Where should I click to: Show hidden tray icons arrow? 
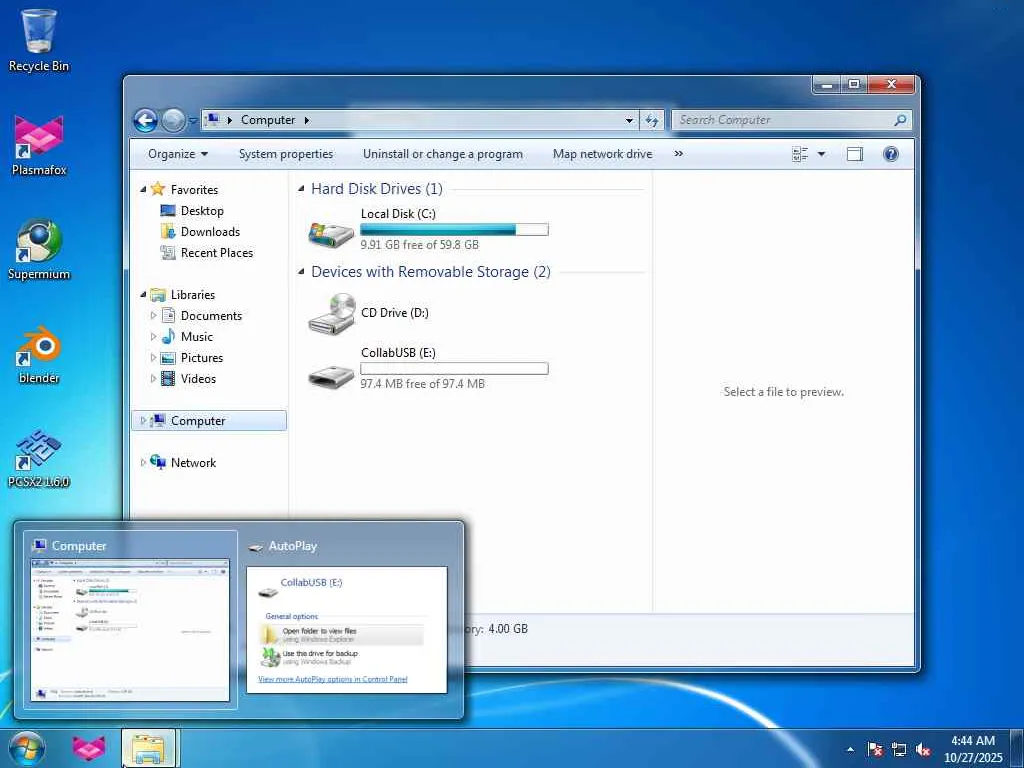850,749
